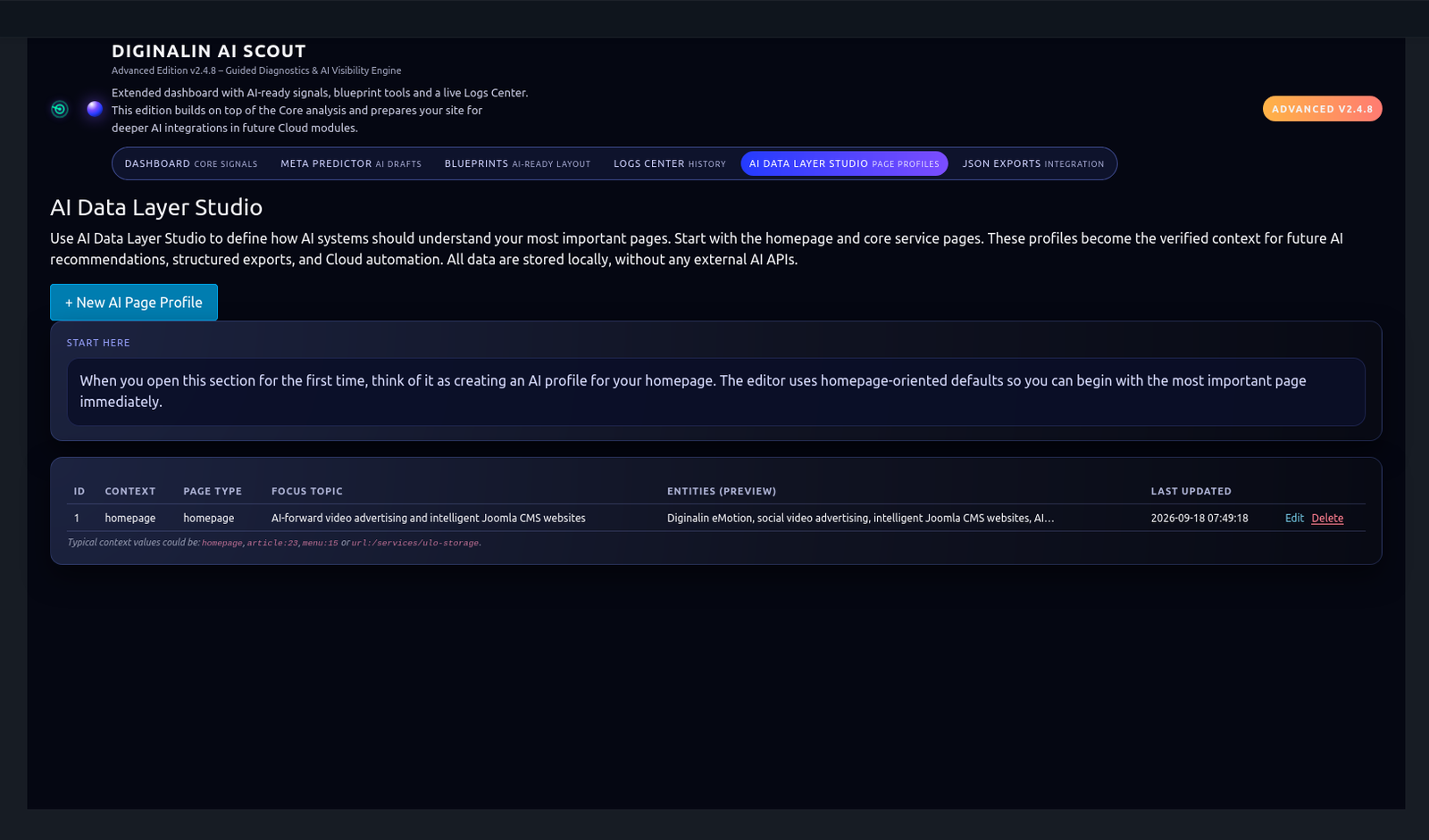Screen dimensions: 1429x840
Task: Select AI Data Layer Studio tab
Action: 844,163
